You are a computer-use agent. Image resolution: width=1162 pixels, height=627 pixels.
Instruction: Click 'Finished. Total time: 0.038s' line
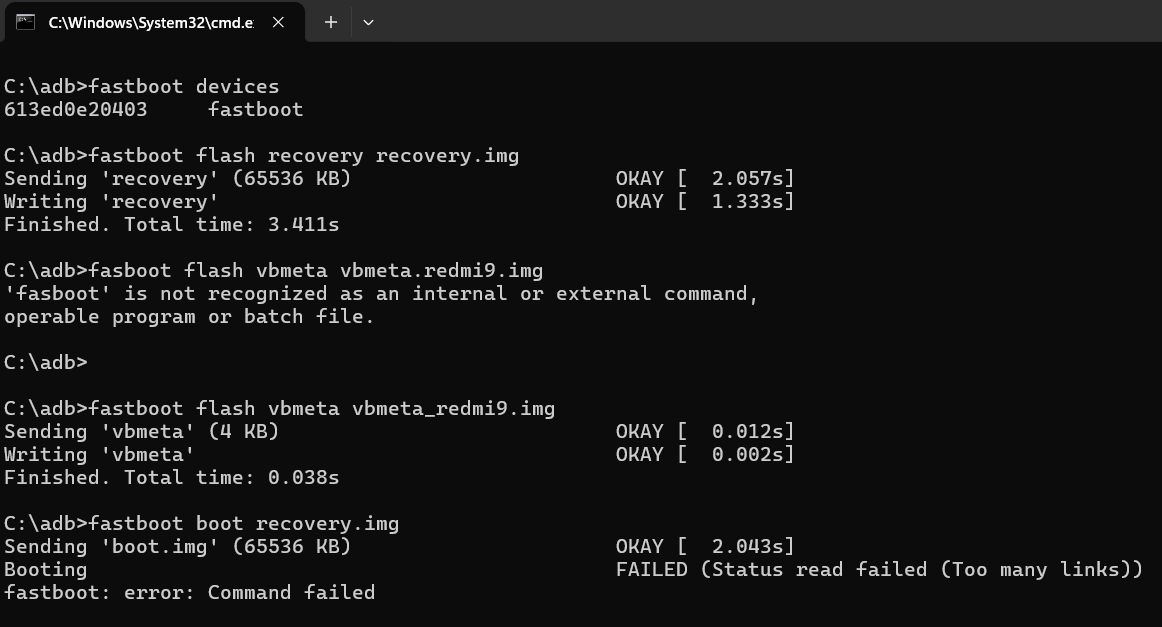click(x=171, y=477)
